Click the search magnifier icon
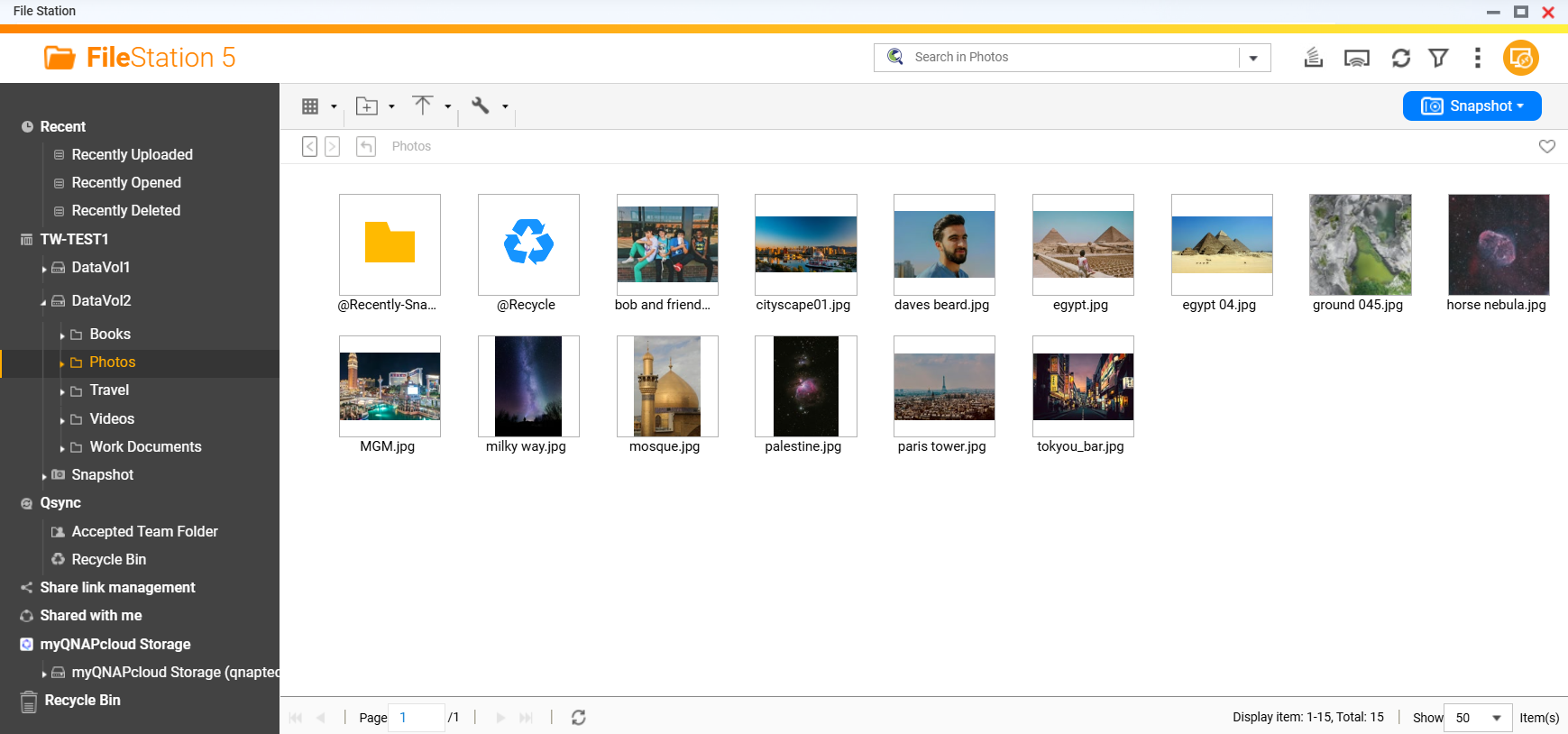The image size is (1568, 734). [895, 57]
